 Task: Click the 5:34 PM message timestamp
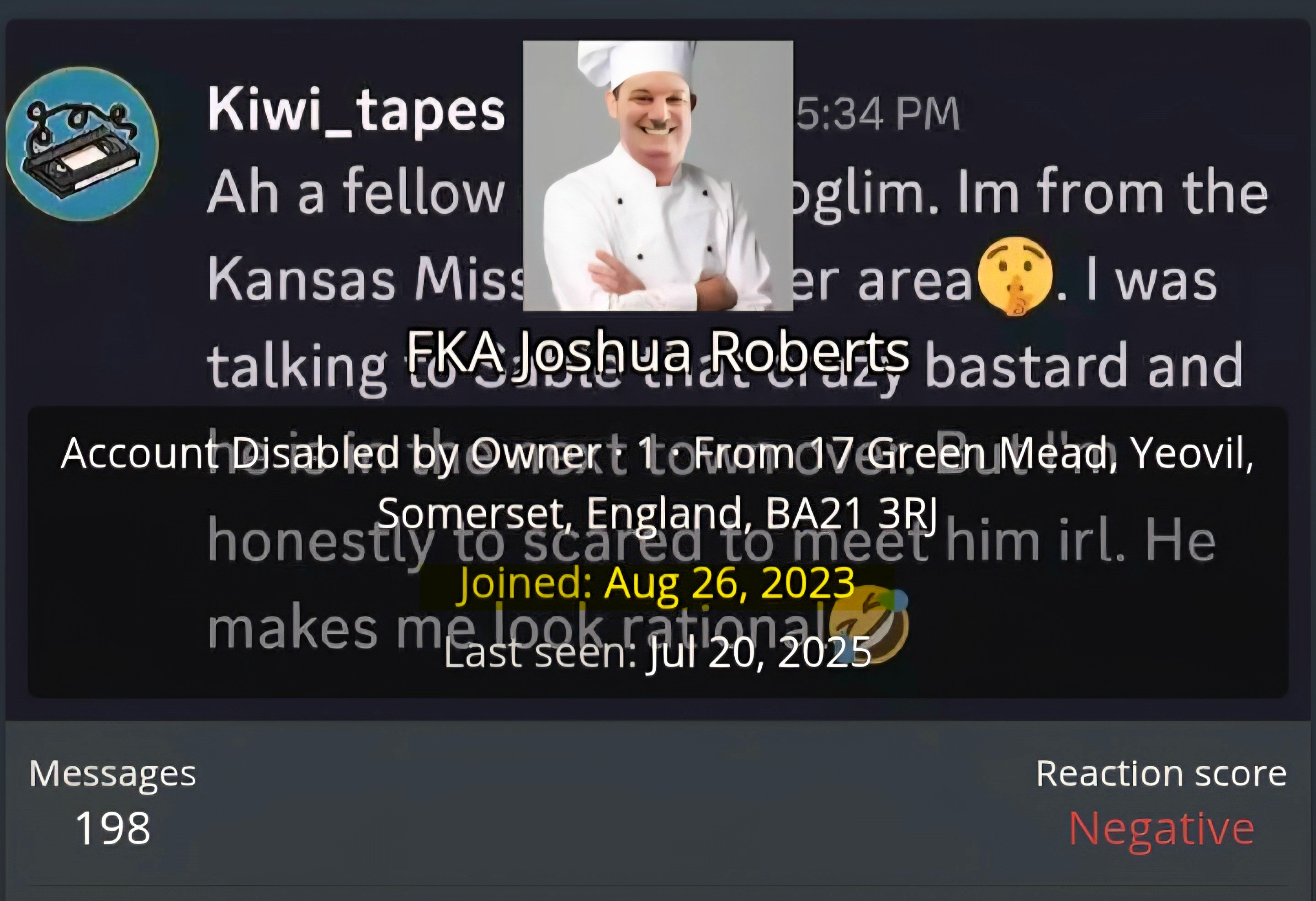coord(877,114)
